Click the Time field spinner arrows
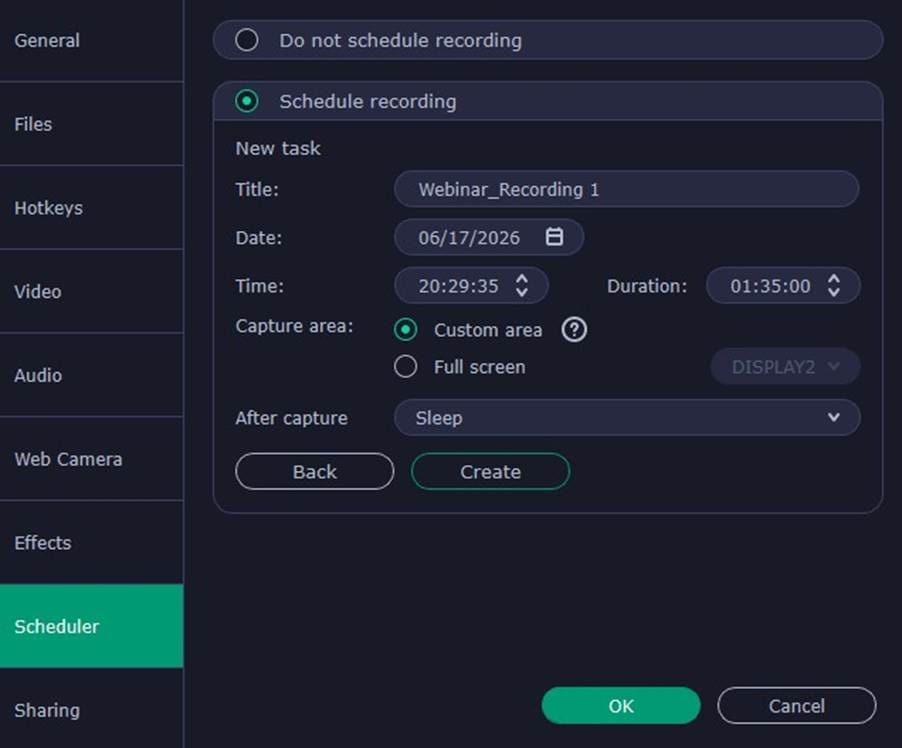Viewport: 902px width, 748px height. (x=521, y=286)
